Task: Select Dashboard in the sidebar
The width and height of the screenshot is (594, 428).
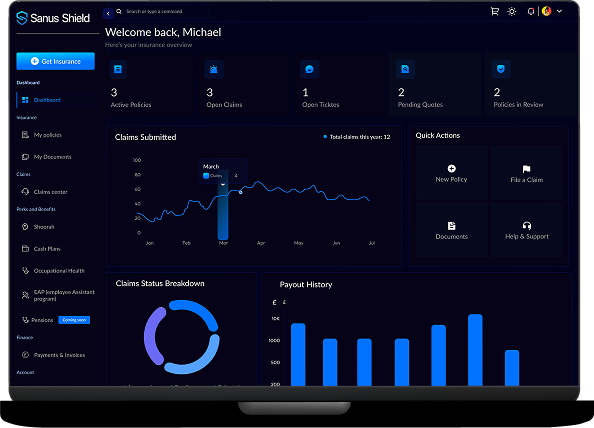Action: (57, 100)
